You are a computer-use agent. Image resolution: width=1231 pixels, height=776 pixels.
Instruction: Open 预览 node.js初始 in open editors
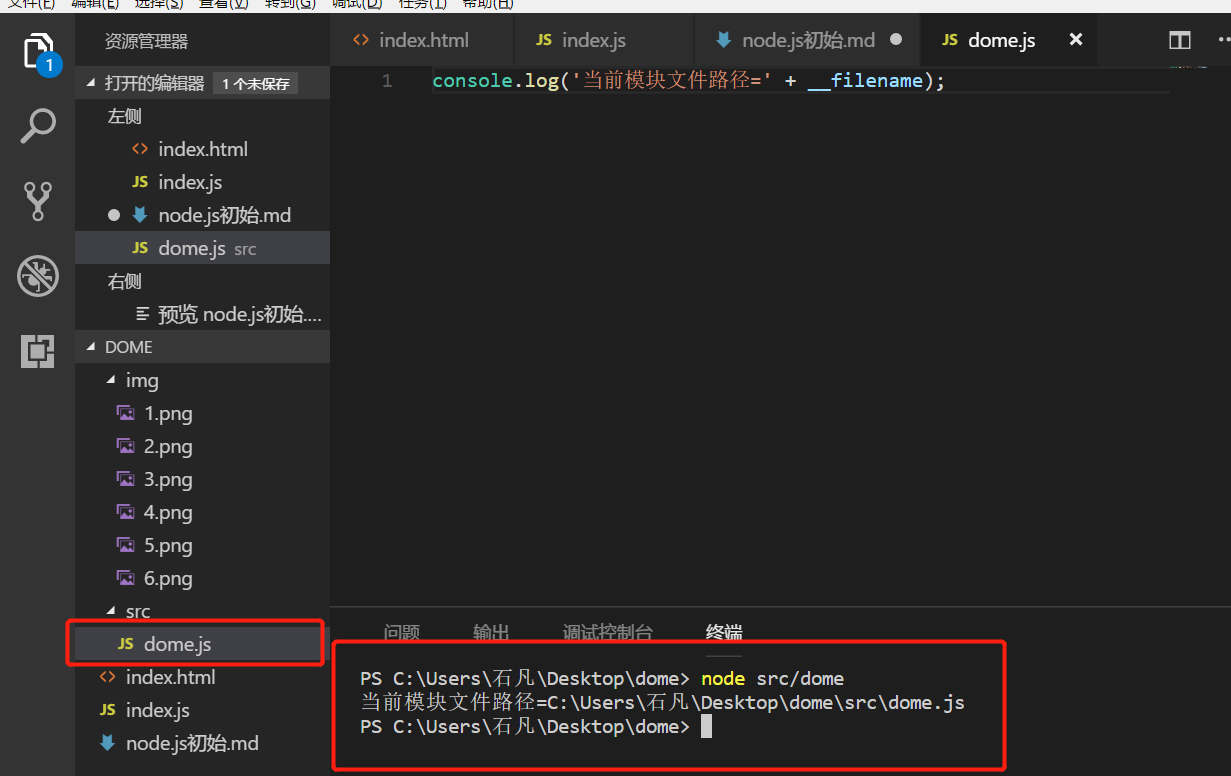pyautogui.click(x=239, y=315)
